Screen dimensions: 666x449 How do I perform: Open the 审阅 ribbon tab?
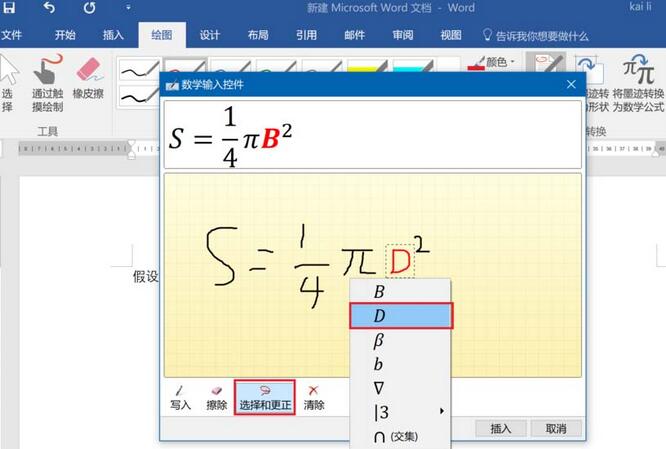(403, 35)
